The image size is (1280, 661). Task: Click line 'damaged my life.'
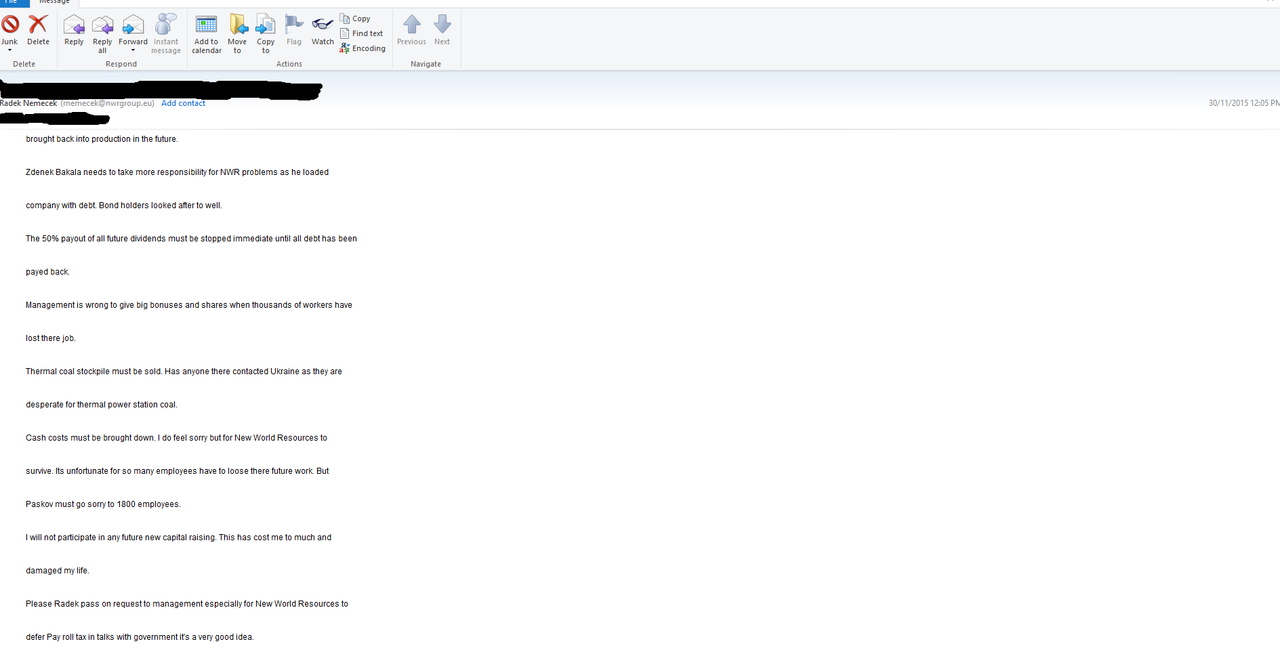tap(57, 571)
